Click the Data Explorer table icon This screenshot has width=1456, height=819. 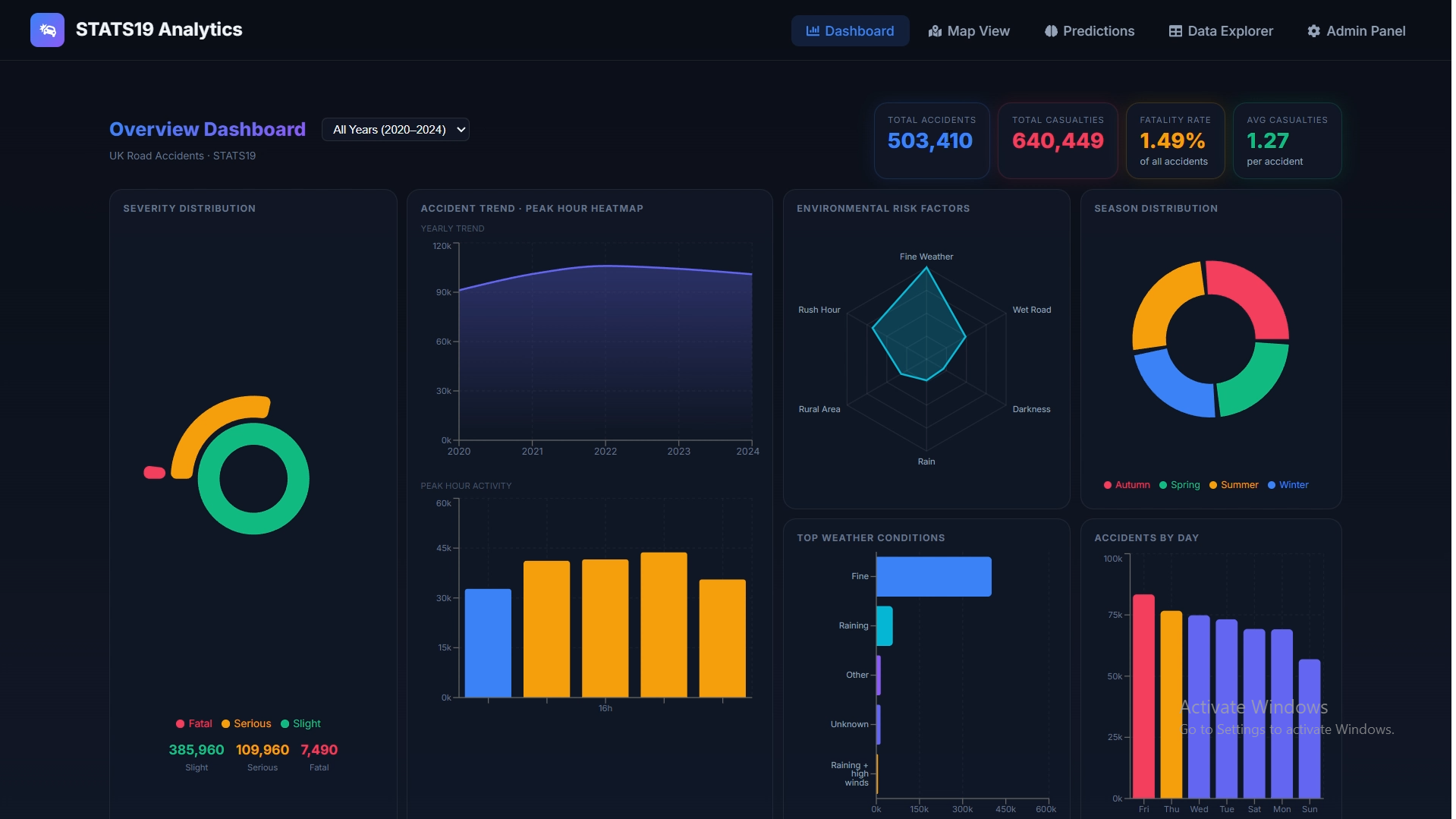pyautogui.click(x=1175, y=31)
